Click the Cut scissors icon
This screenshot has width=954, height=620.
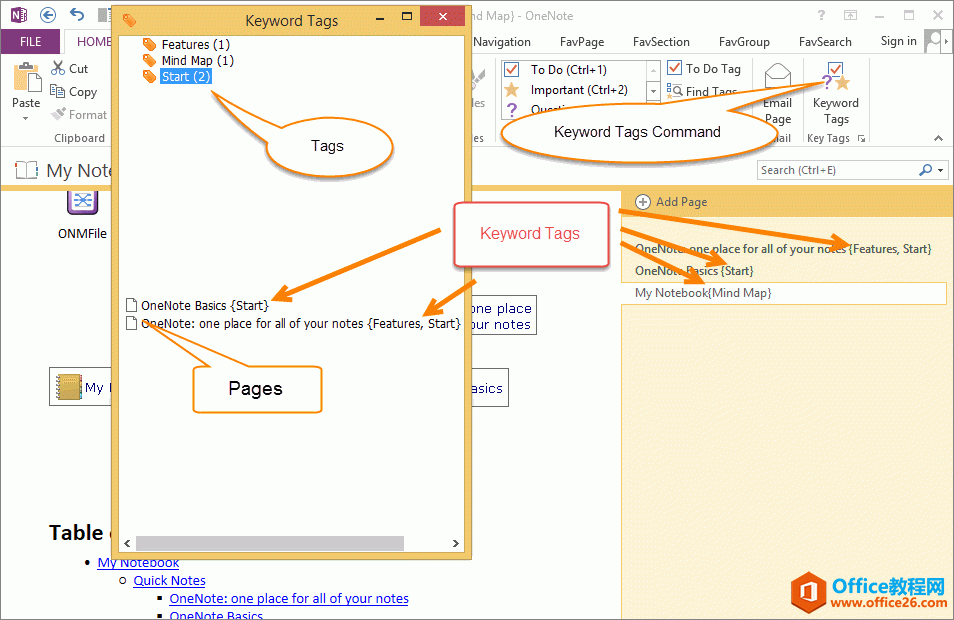point(58,68)
